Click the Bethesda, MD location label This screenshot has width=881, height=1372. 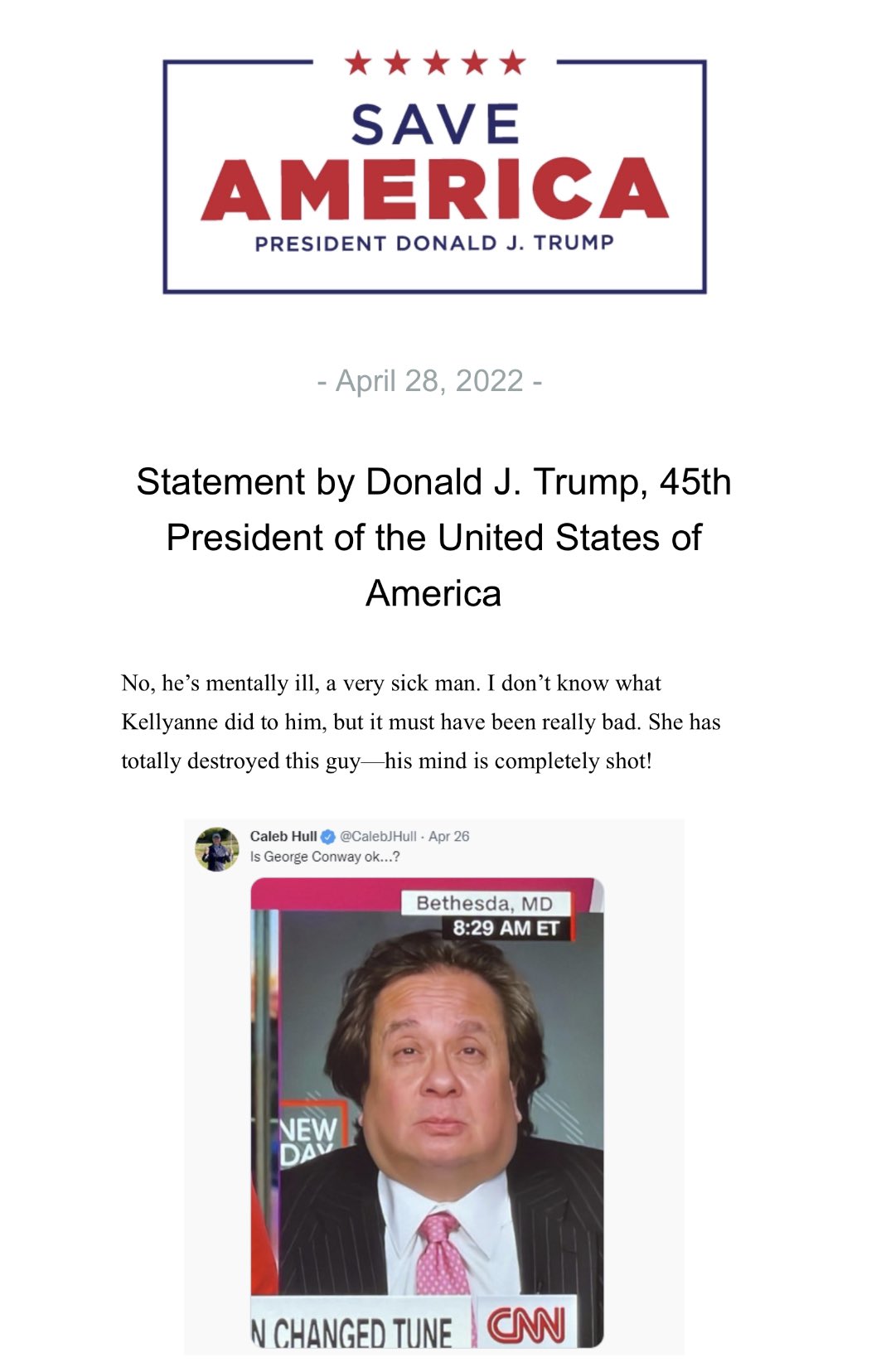pos(485,903)
